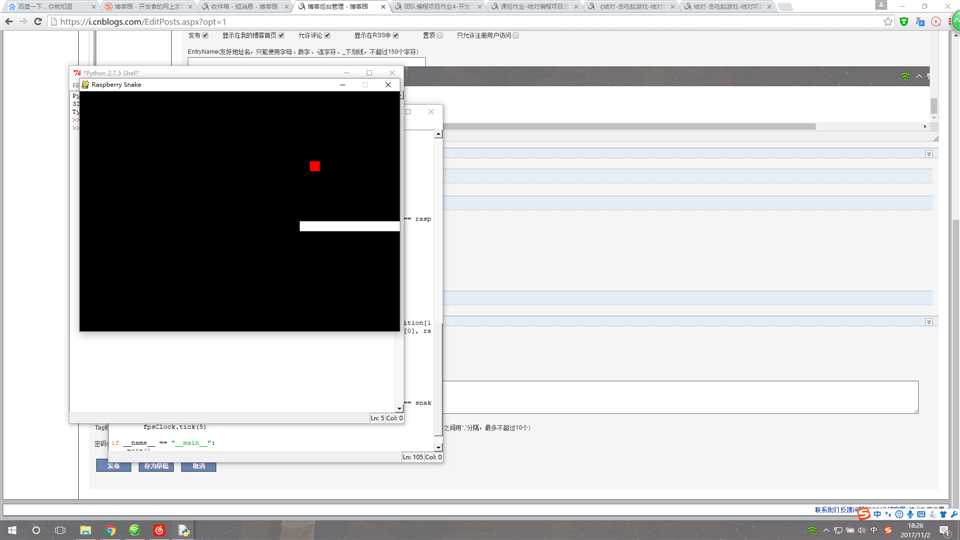The image size is (960, 540).
Task: Click the green shield extension icon
Action: click(x=904, y=21)
